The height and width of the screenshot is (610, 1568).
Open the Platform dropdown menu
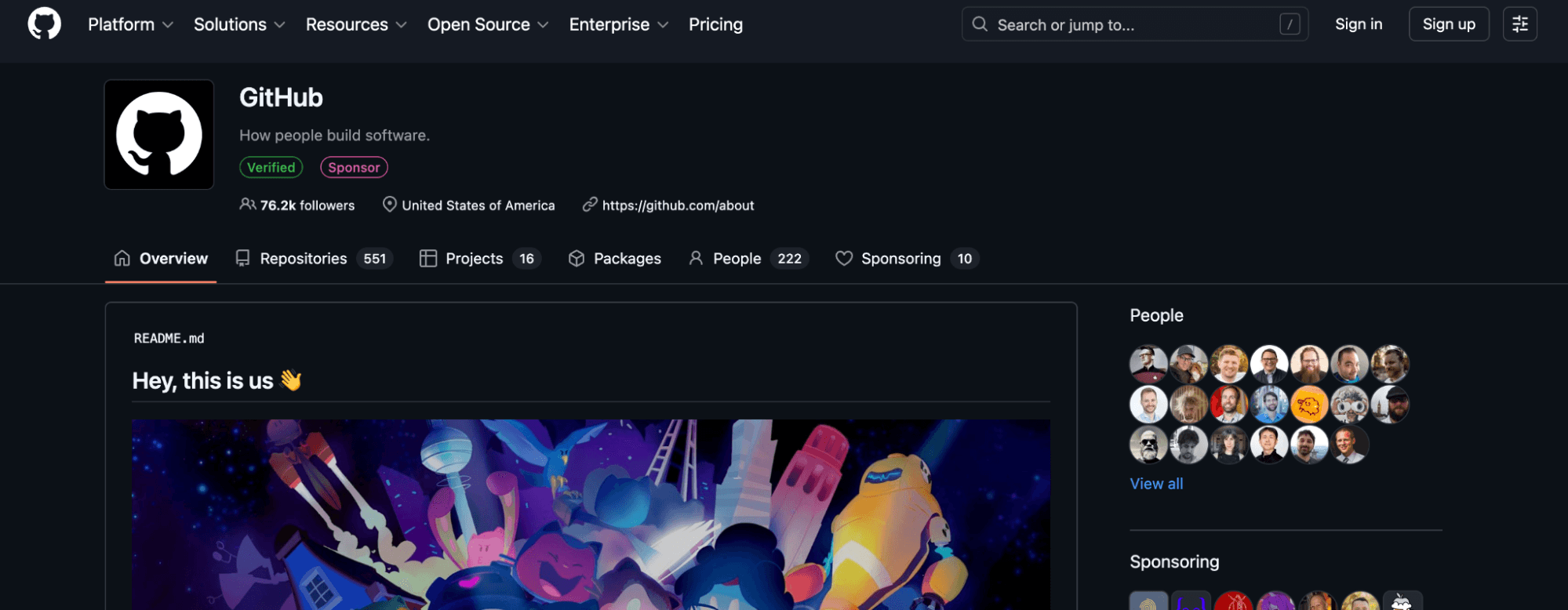pyautogui.click(x=130, y=24)
